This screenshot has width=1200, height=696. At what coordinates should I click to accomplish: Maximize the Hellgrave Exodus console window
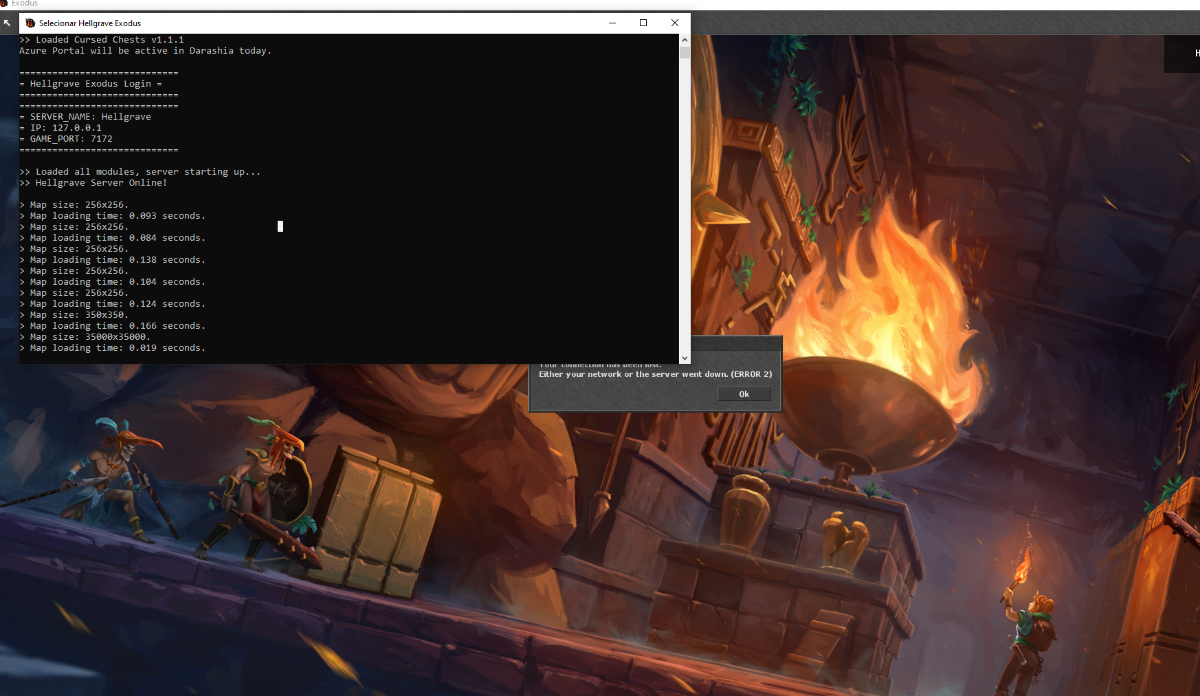point(643,22)
